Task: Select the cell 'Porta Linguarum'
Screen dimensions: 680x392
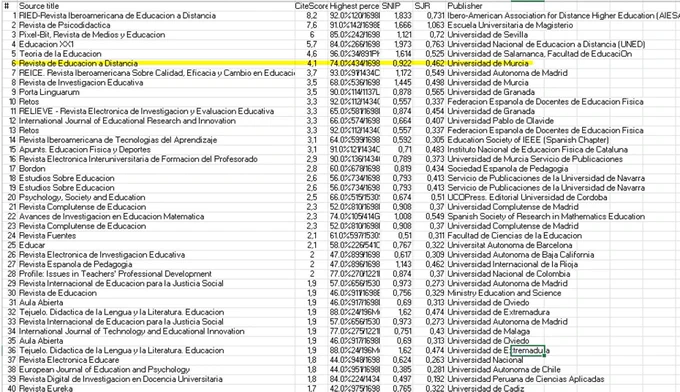Action: point(49,92)
